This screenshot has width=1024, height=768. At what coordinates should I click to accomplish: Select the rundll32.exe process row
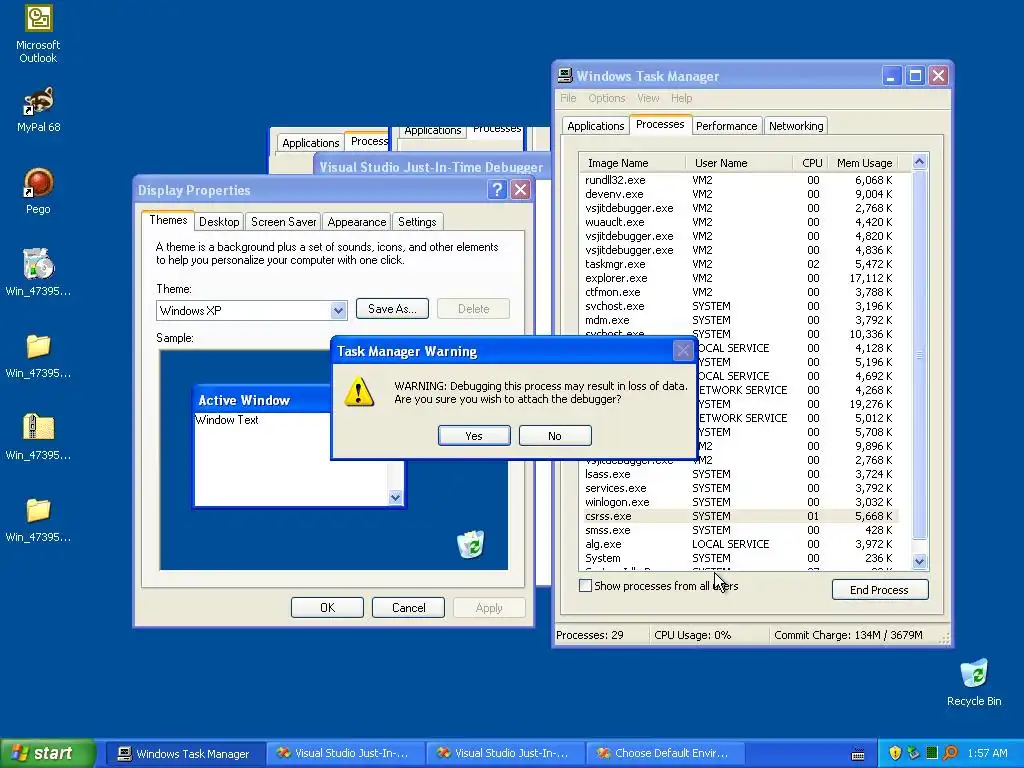tap(739, 180)
